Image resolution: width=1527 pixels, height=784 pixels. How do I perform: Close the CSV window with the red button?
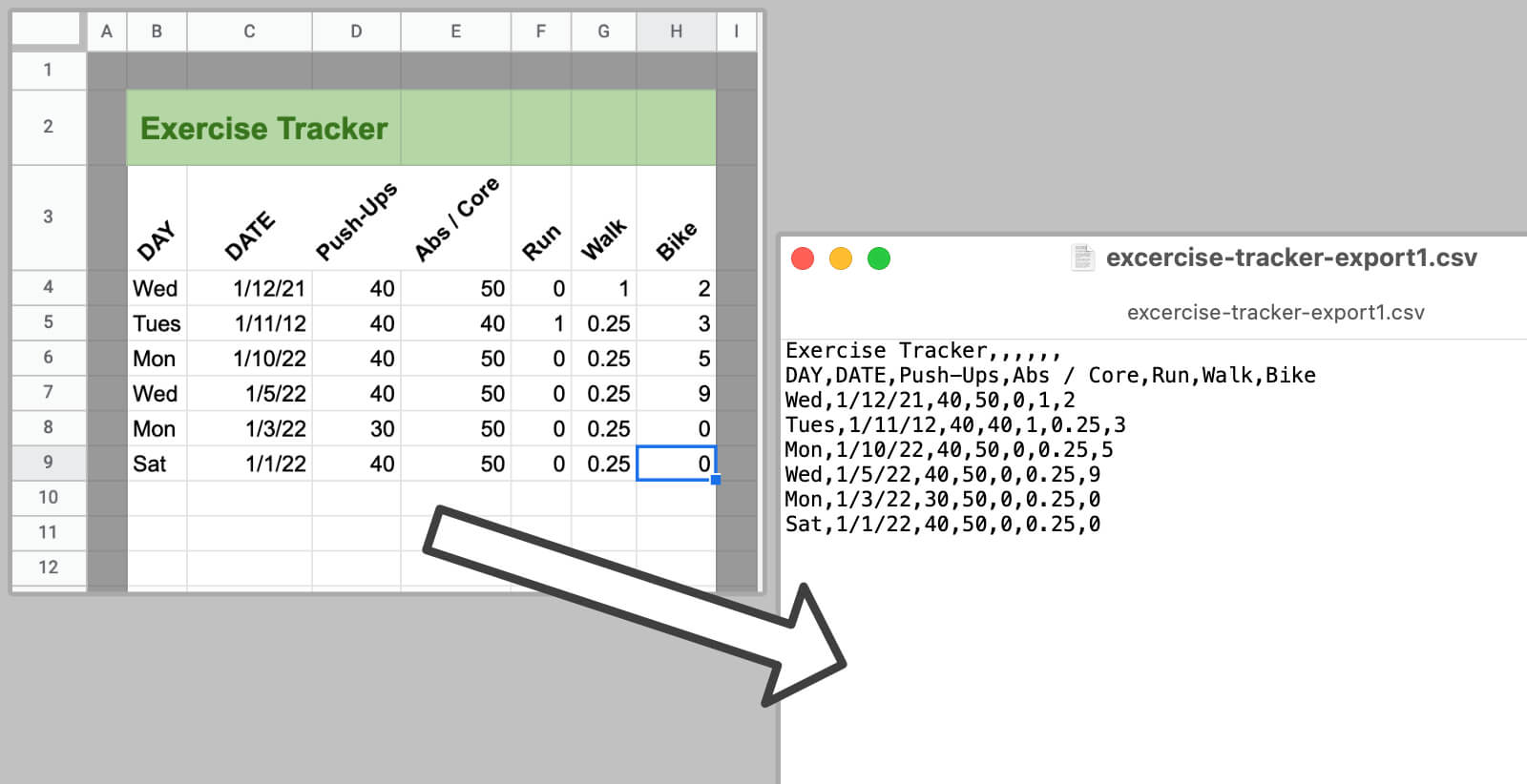click(803, 258)
